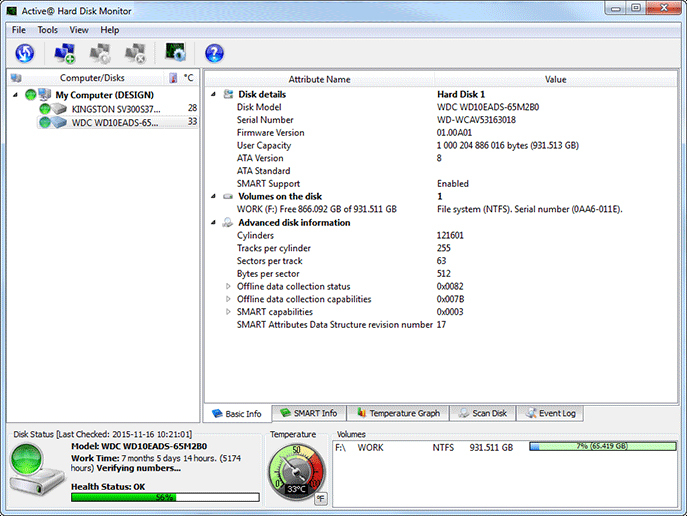Image resolution: width=687 pixels, height=516 pixels.
Task: Click the Advanced disk information icon
Action: click(227, 223)
